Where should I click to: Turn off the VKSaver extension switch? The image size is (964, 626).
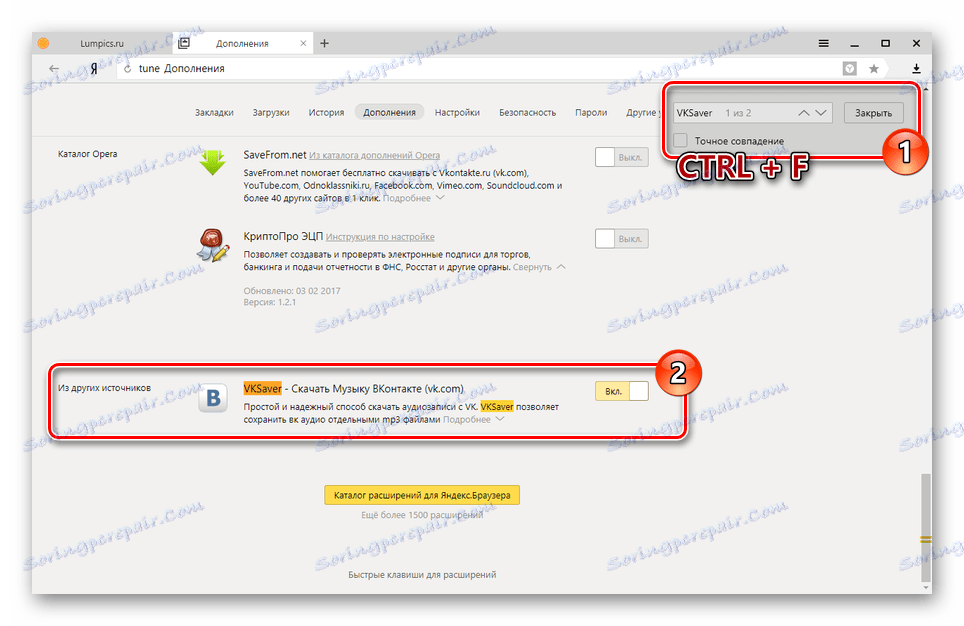point(622,391)
